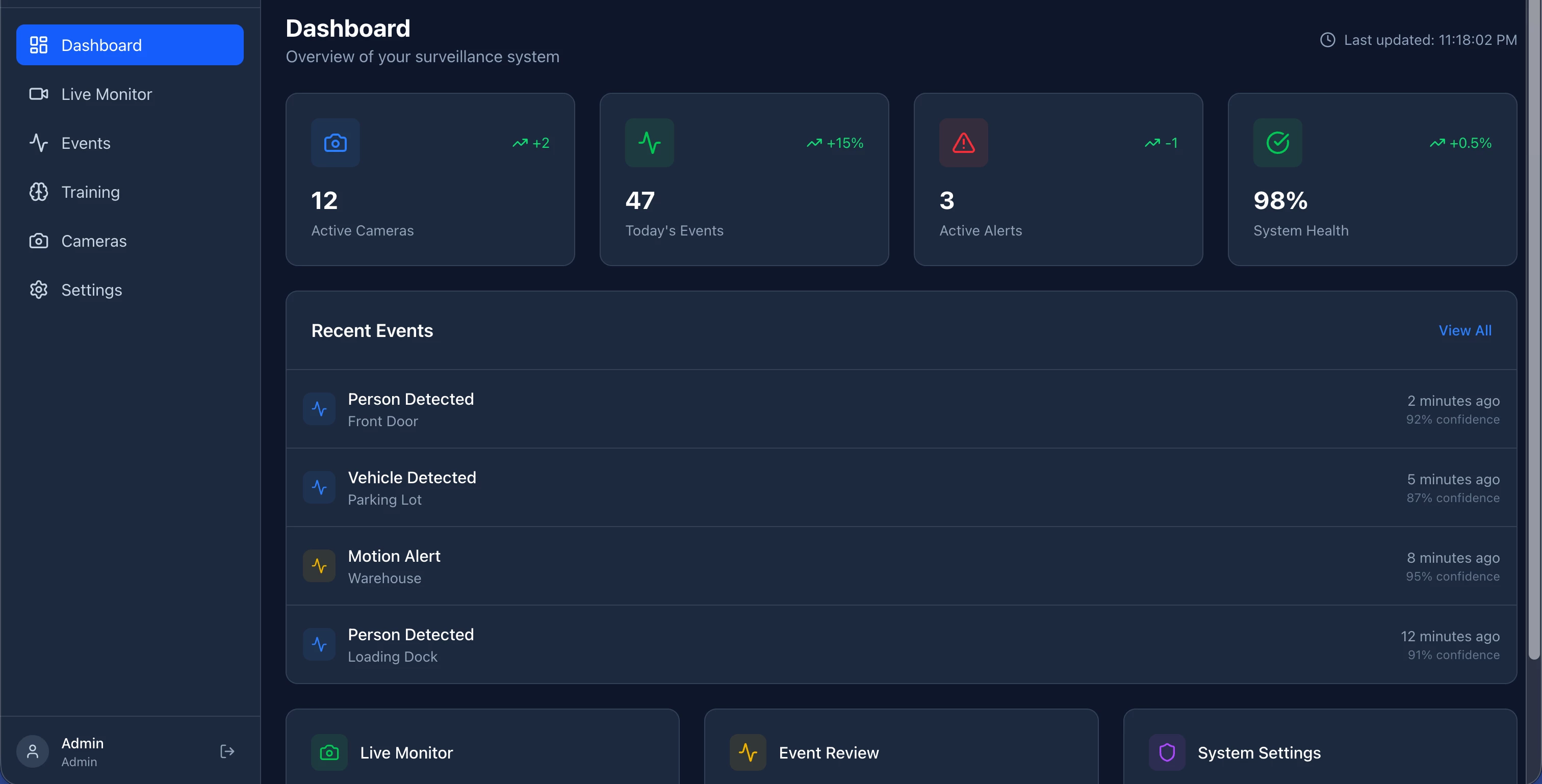
Task: Click the camera icon in Active Cameras card
Action: 335,143
